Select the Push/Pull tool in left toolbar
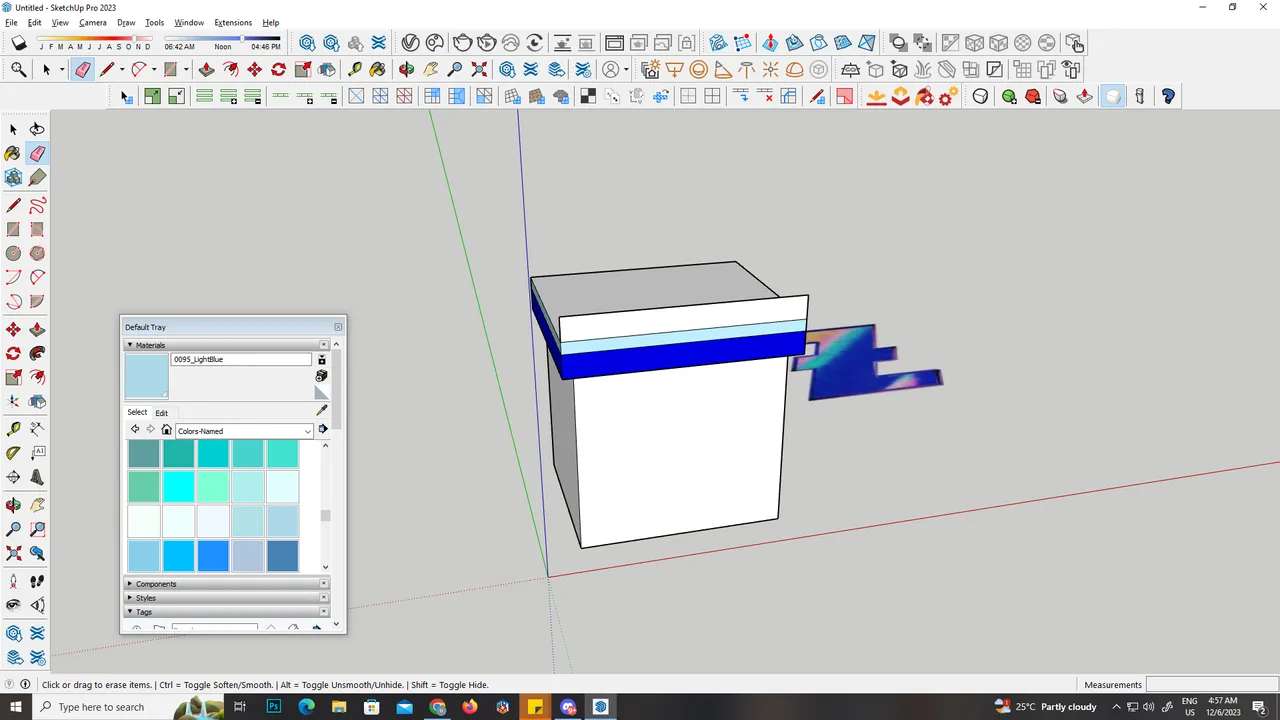This screenshot has width=1280, height=720. click(x=37, y=329)
